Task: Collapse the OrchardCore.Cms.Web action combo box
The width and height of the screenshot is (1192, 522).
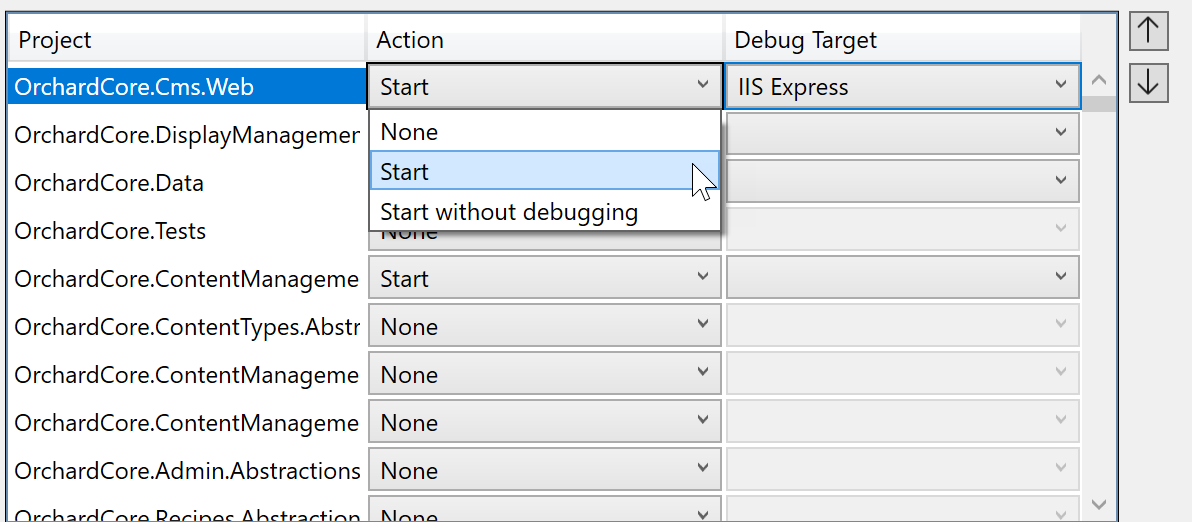Action: click(x=544, y=87)
